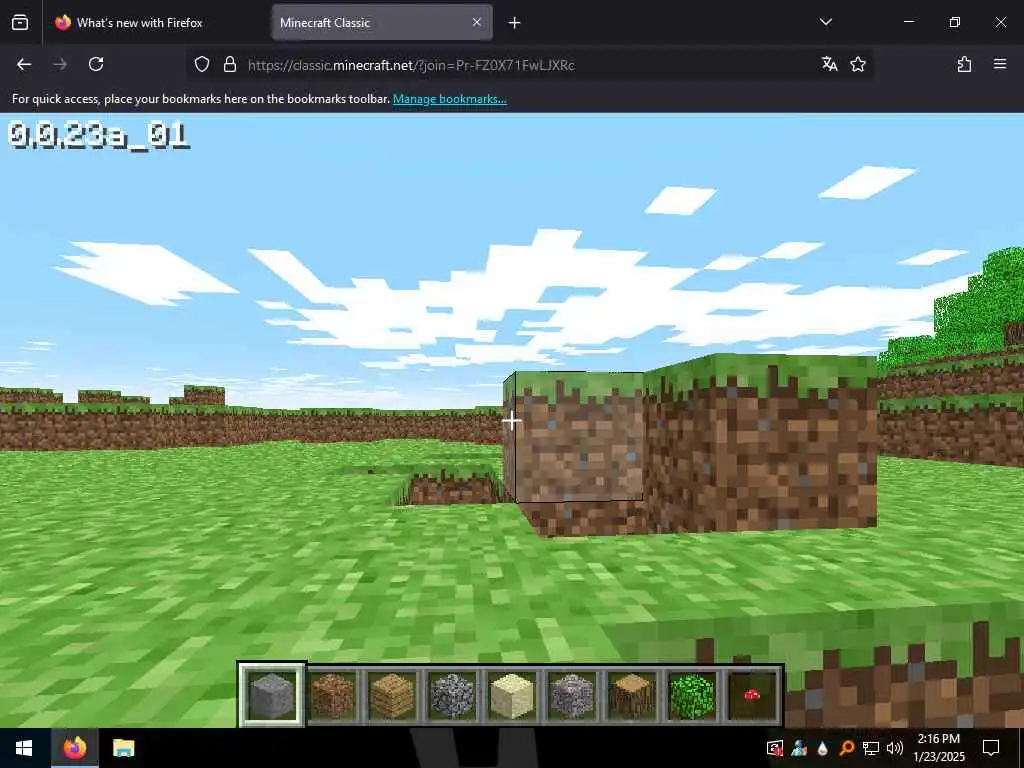Click the speaker volume tray icon

pyautogui.click(x=894, y=748)
